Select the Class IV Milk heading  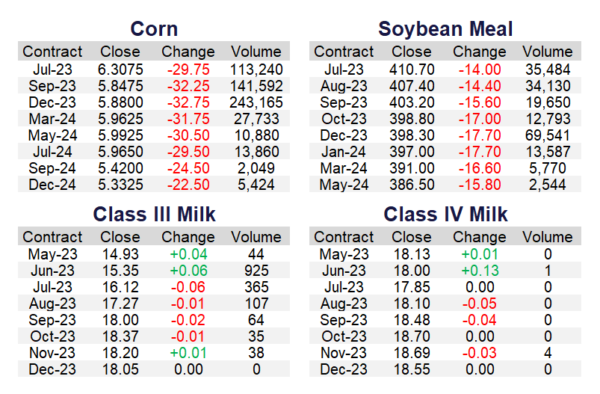[x=445, y=214]
